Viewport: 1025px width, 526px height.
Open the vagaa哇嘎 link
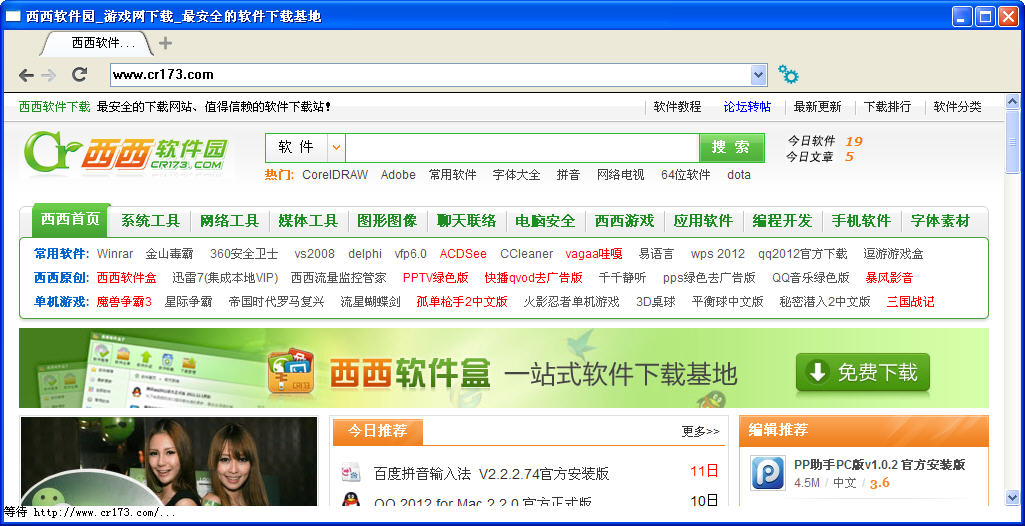594,254
